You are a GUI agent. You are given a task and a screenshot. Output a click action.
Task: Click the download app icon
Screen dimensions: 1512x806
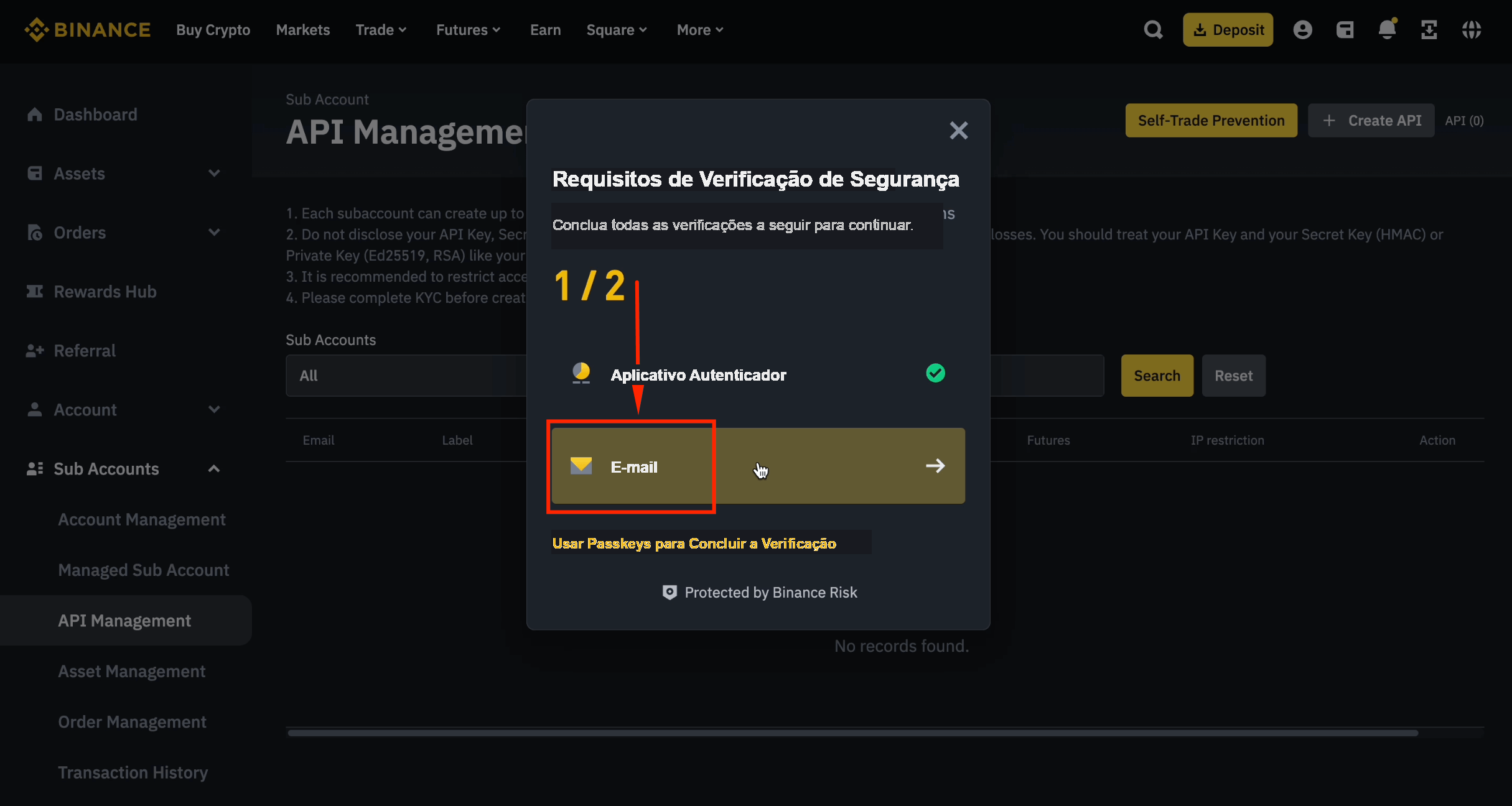click(1429, 30)
